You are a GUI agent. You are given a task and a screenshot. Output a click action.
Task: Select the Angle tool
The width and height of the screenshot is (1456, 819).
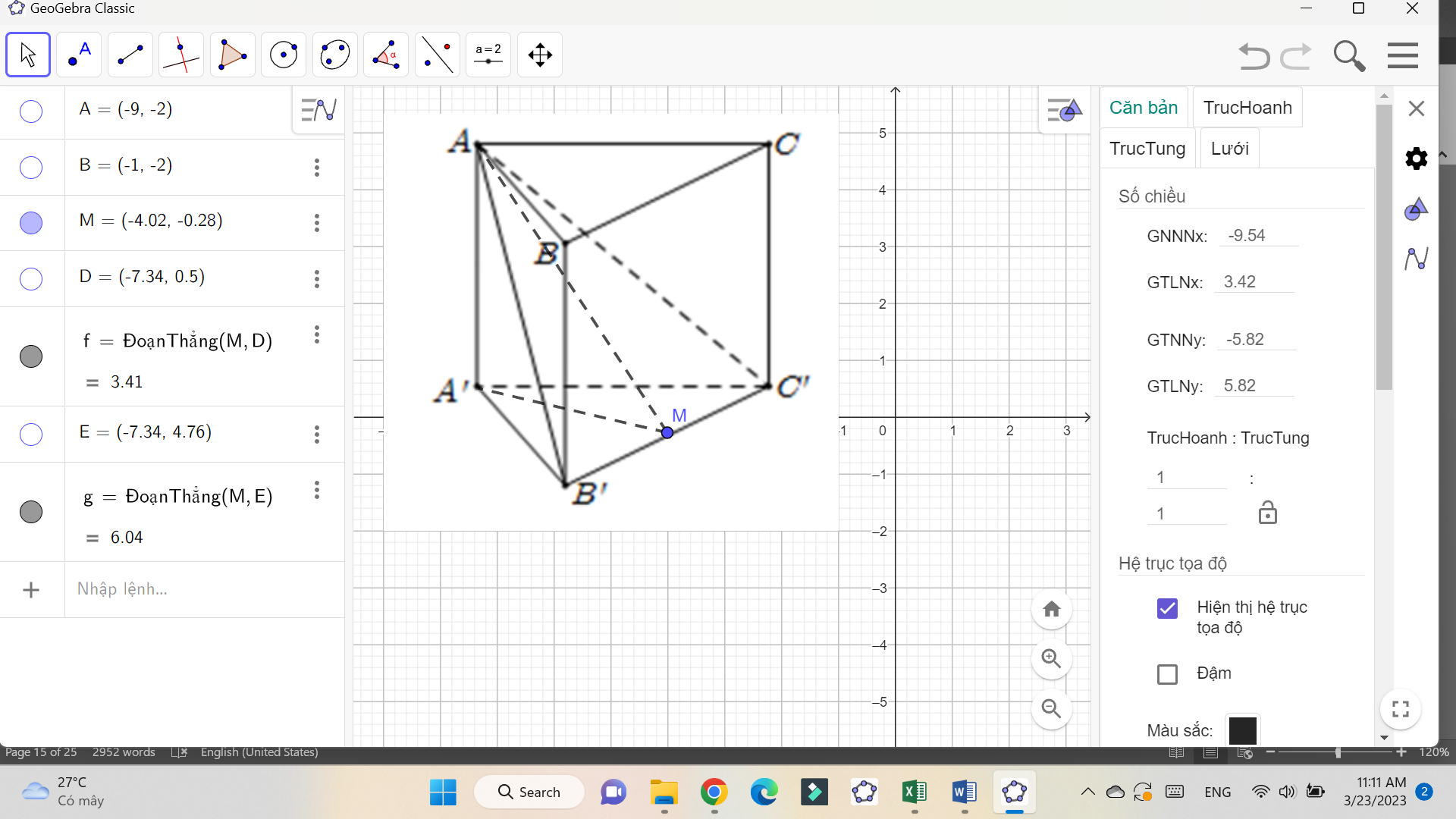(386, 55)
